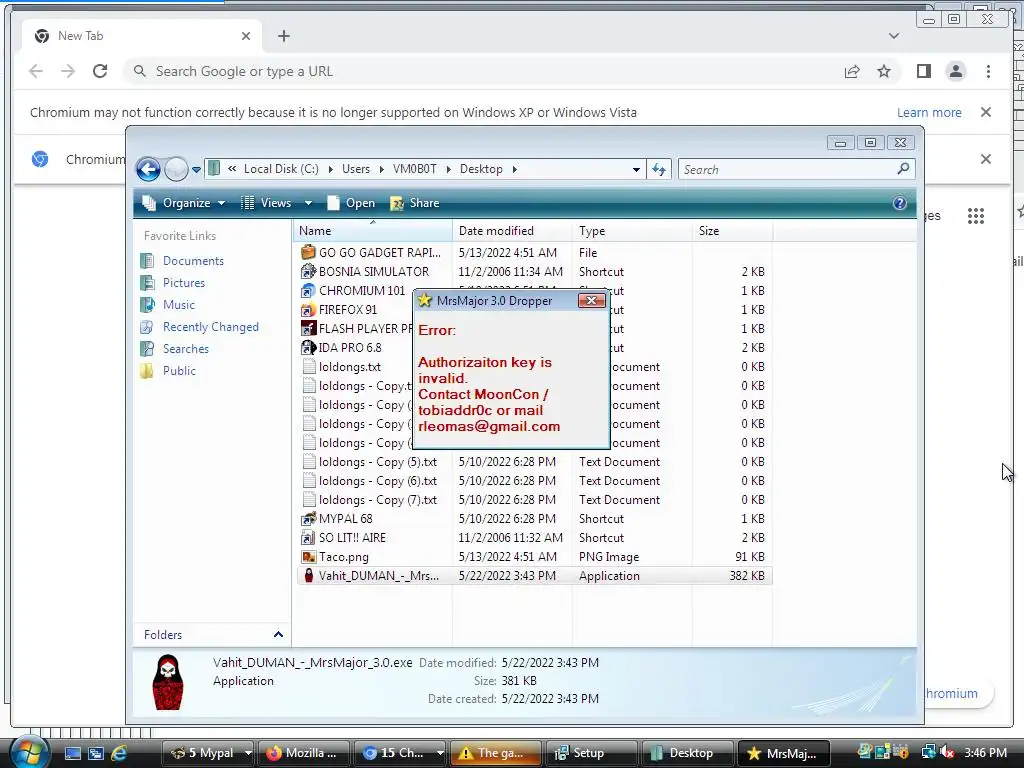Click the Views toolbar button
This screenshot has width=1024, height=768.
click(268, 203)
